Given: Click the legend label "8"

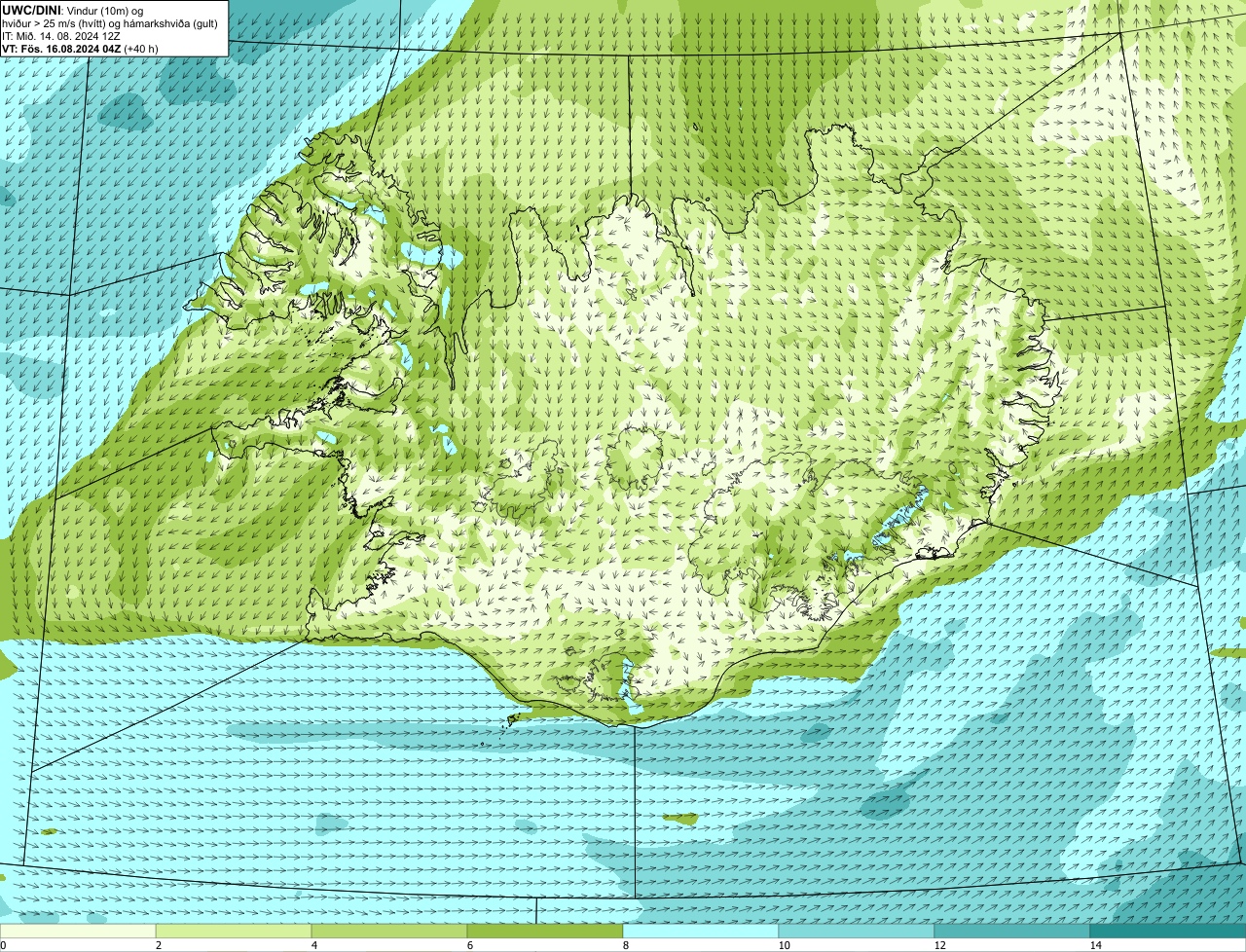Looking at the screenshot, I should (x=625, y=945).
